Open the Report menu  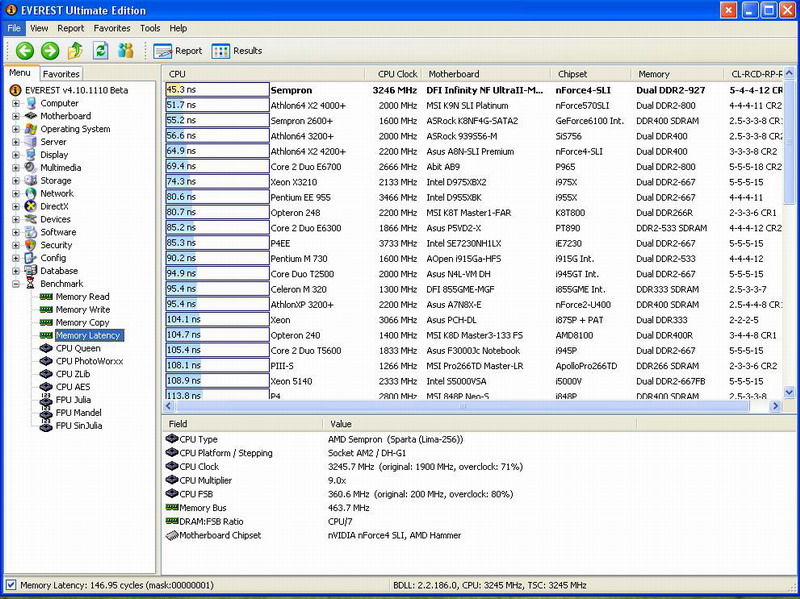coord(70,28)
